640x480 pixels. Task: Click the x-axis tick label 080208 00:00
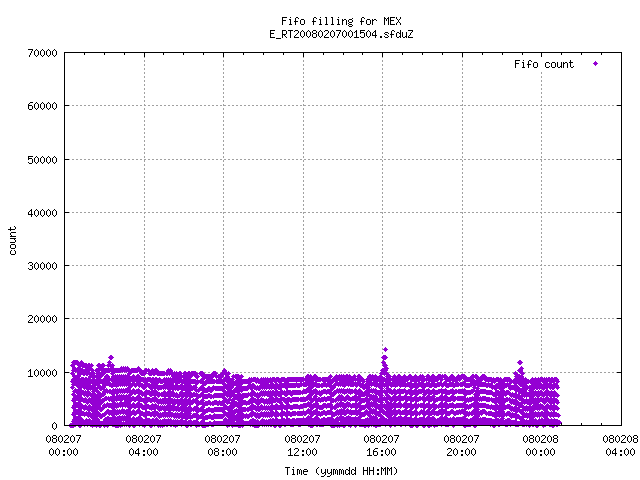click(541, 446)
